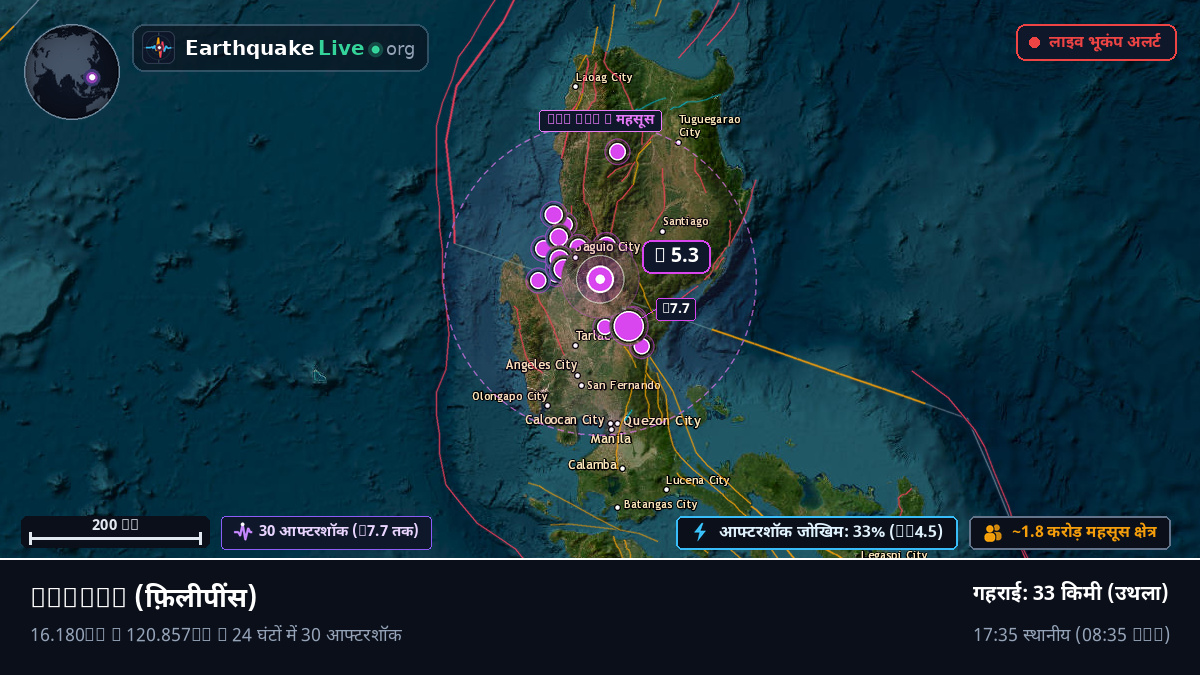Select the large 7.7 aftershock circle

[x=628, y=326]
